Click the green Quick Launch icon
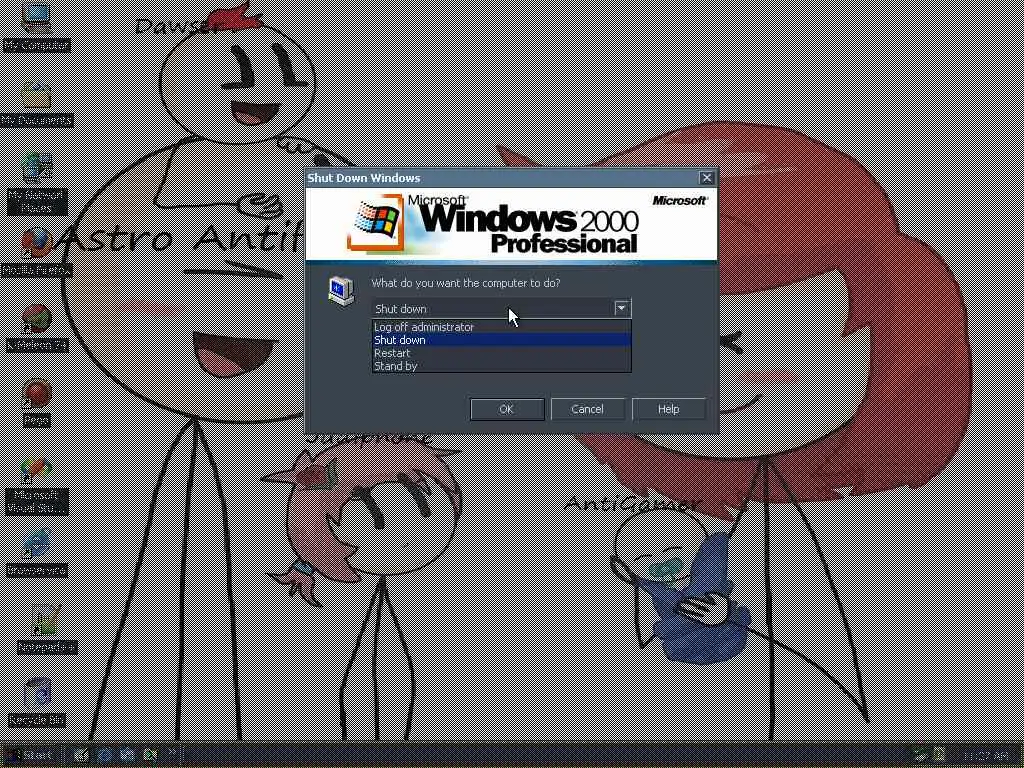Screen dimensions: 1024x768 150,755
